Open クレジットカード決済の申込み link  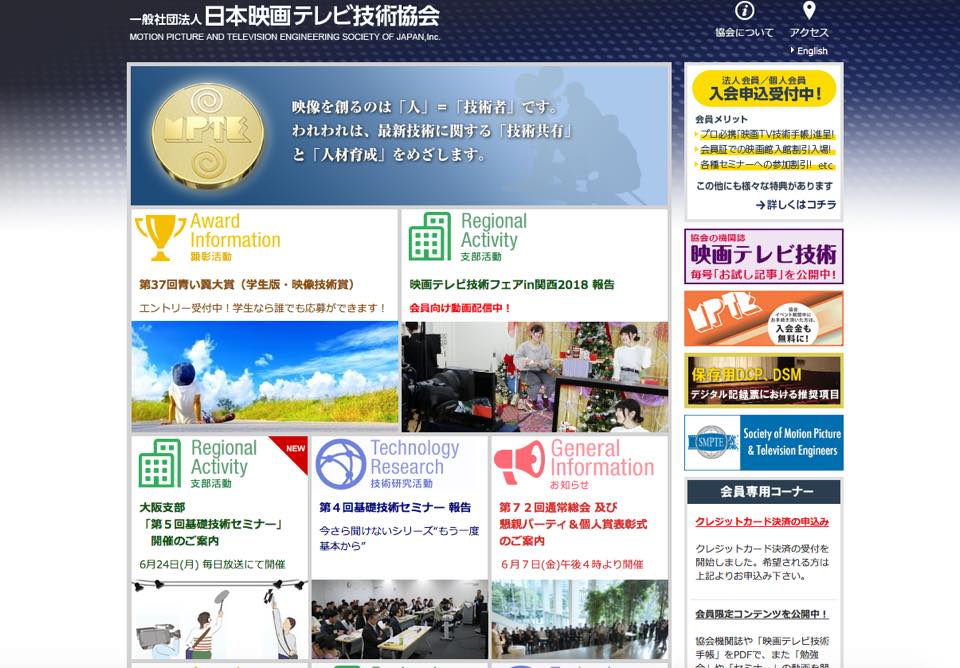762,522
